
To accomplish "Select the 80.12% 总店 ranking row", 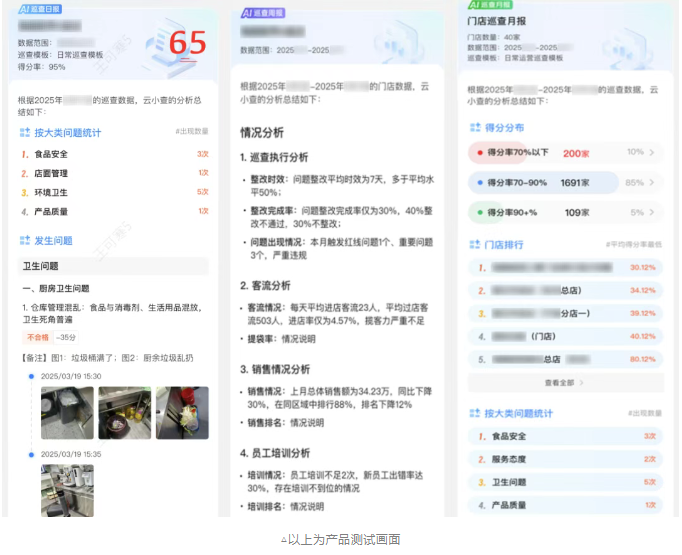I will point(565,358).
